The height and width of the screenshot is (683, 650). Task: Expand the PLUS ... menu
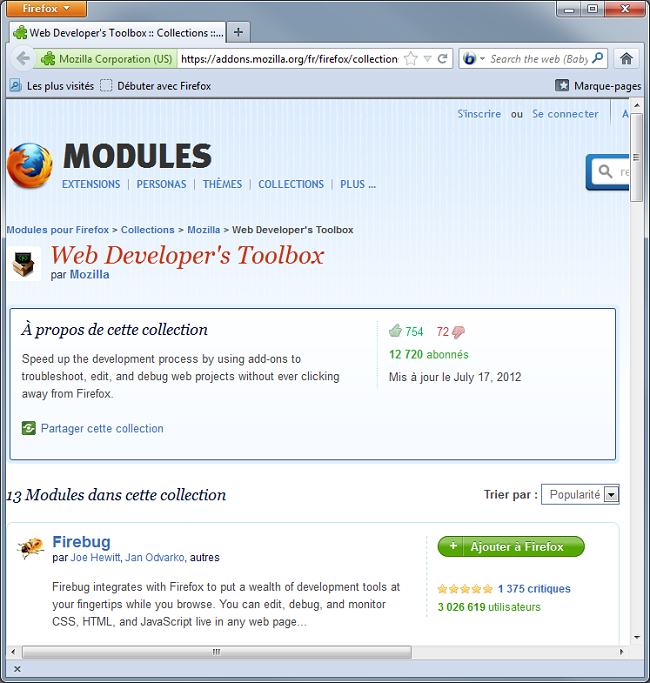[358, 184]
